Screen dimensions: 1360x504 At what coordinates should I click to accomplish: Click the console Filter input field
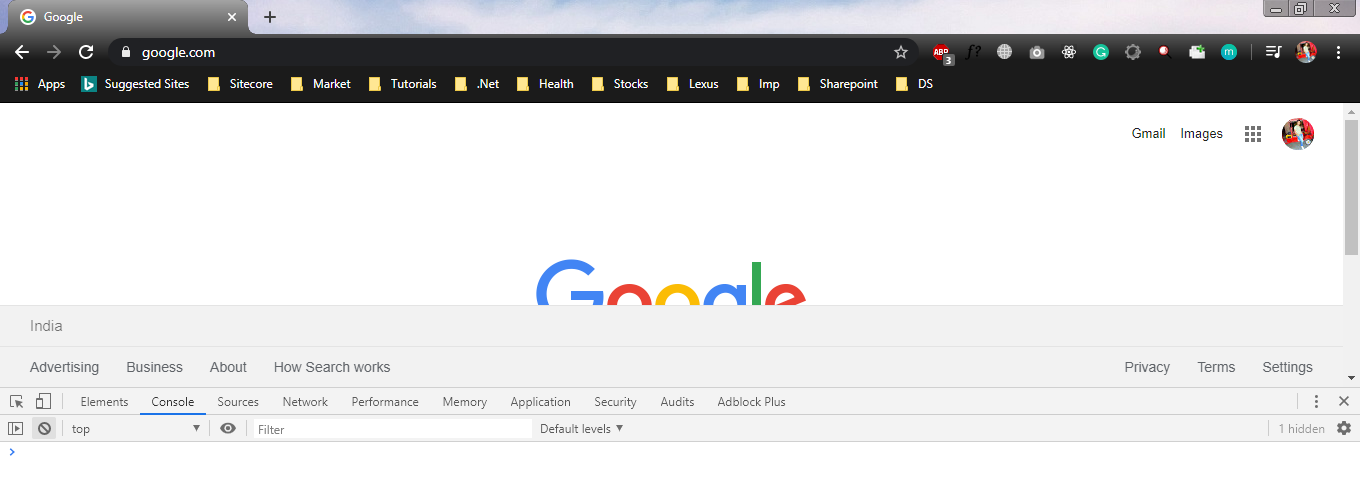click(391, 429)
